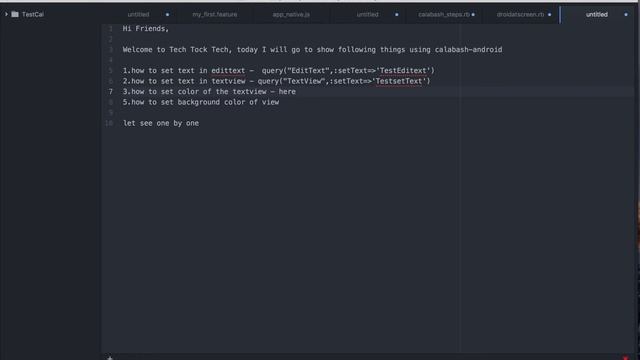Select the TestCal project root label
This screenshot has height=360, width=640.
[x=33, y=14]
